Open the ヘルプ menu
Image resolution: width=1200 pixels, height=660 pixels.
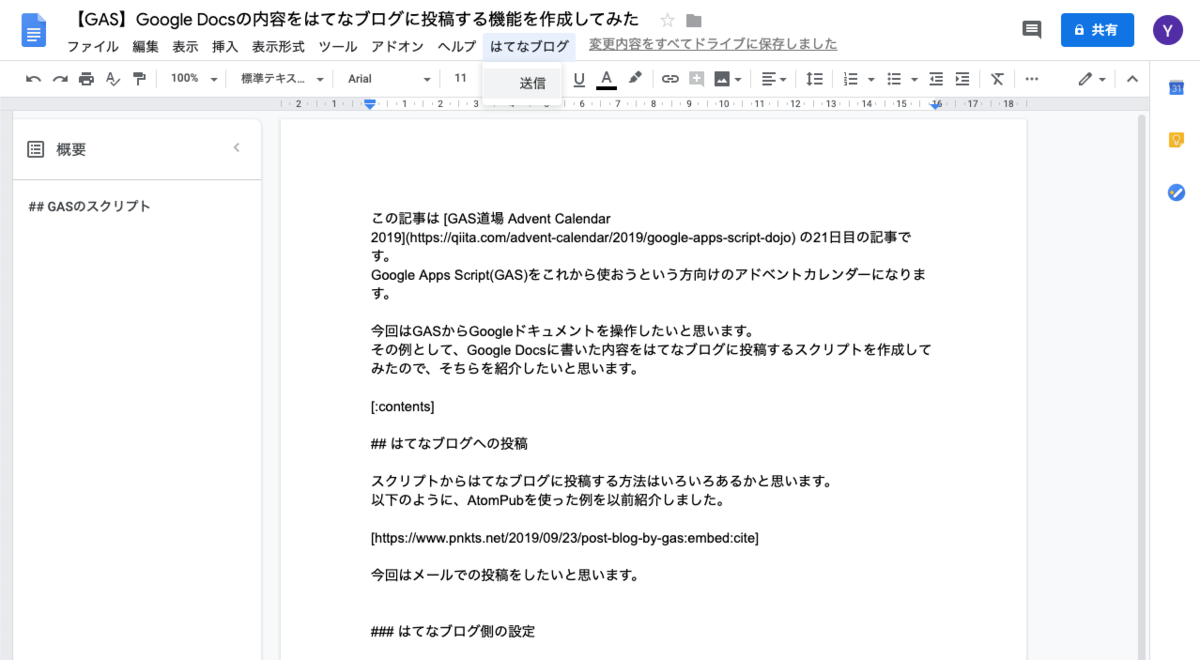tap(457, 46)
